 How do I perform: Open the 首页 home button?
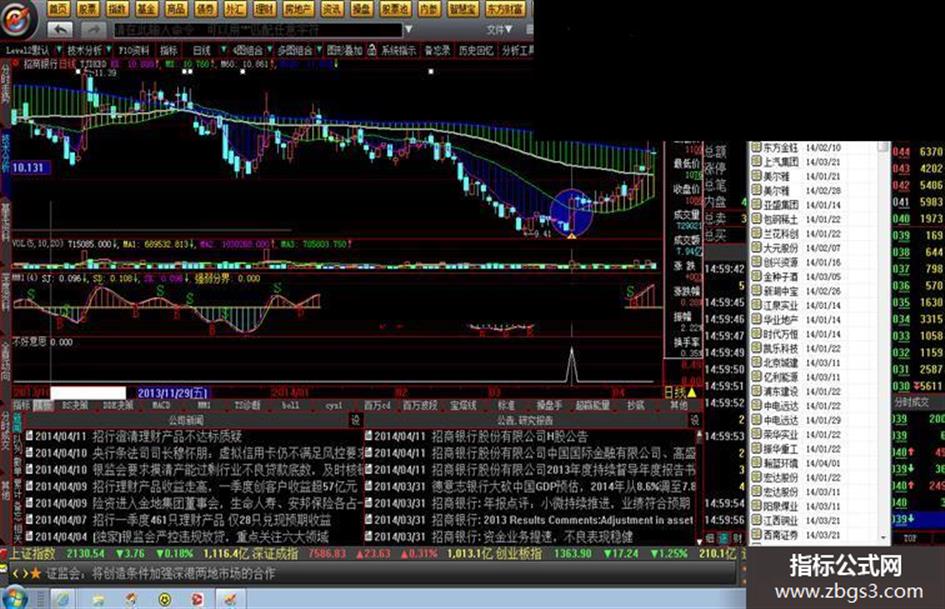[x=58, y=8]
